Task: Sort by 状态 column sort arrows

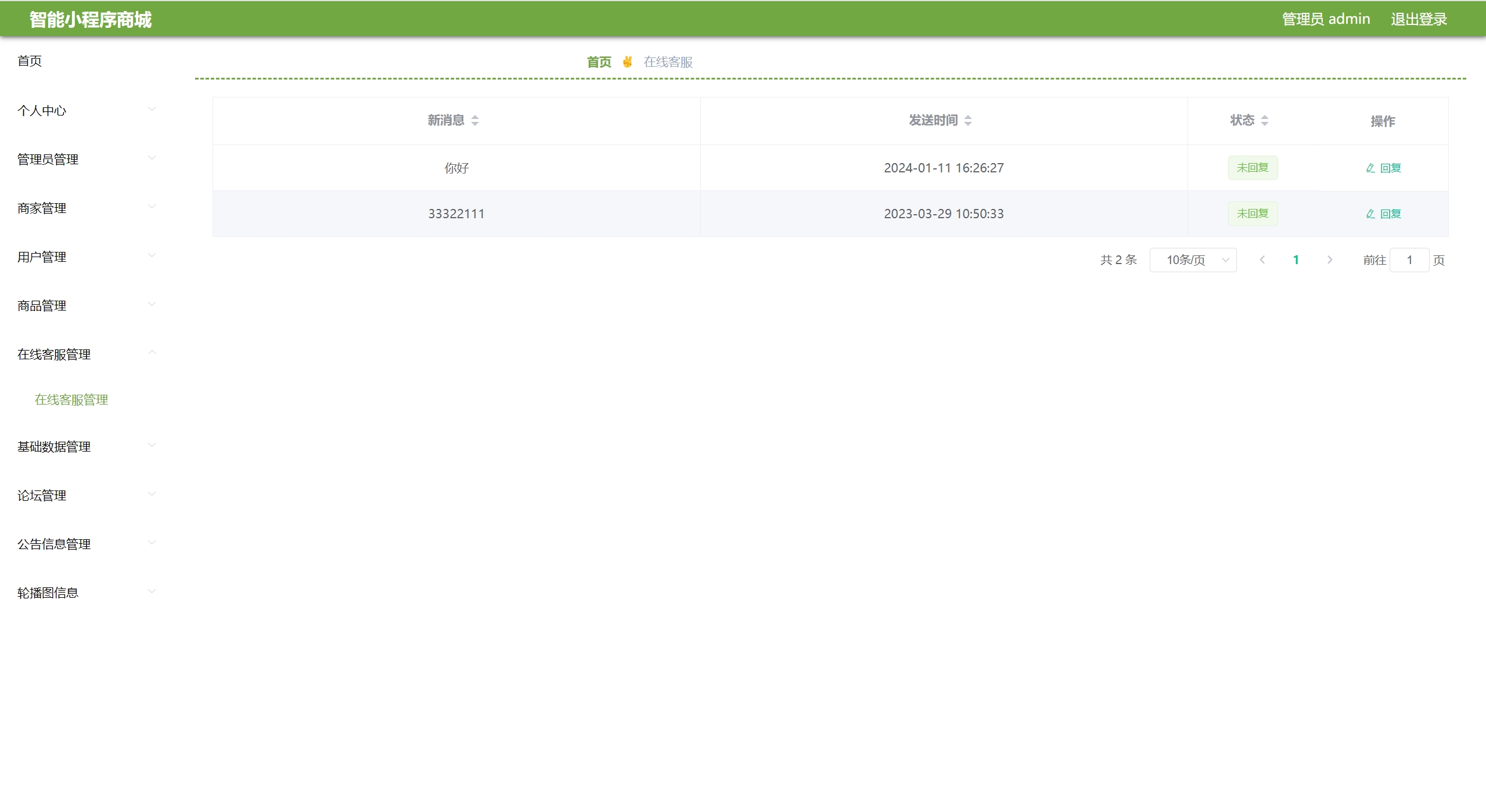Action: coord(1265,120)
